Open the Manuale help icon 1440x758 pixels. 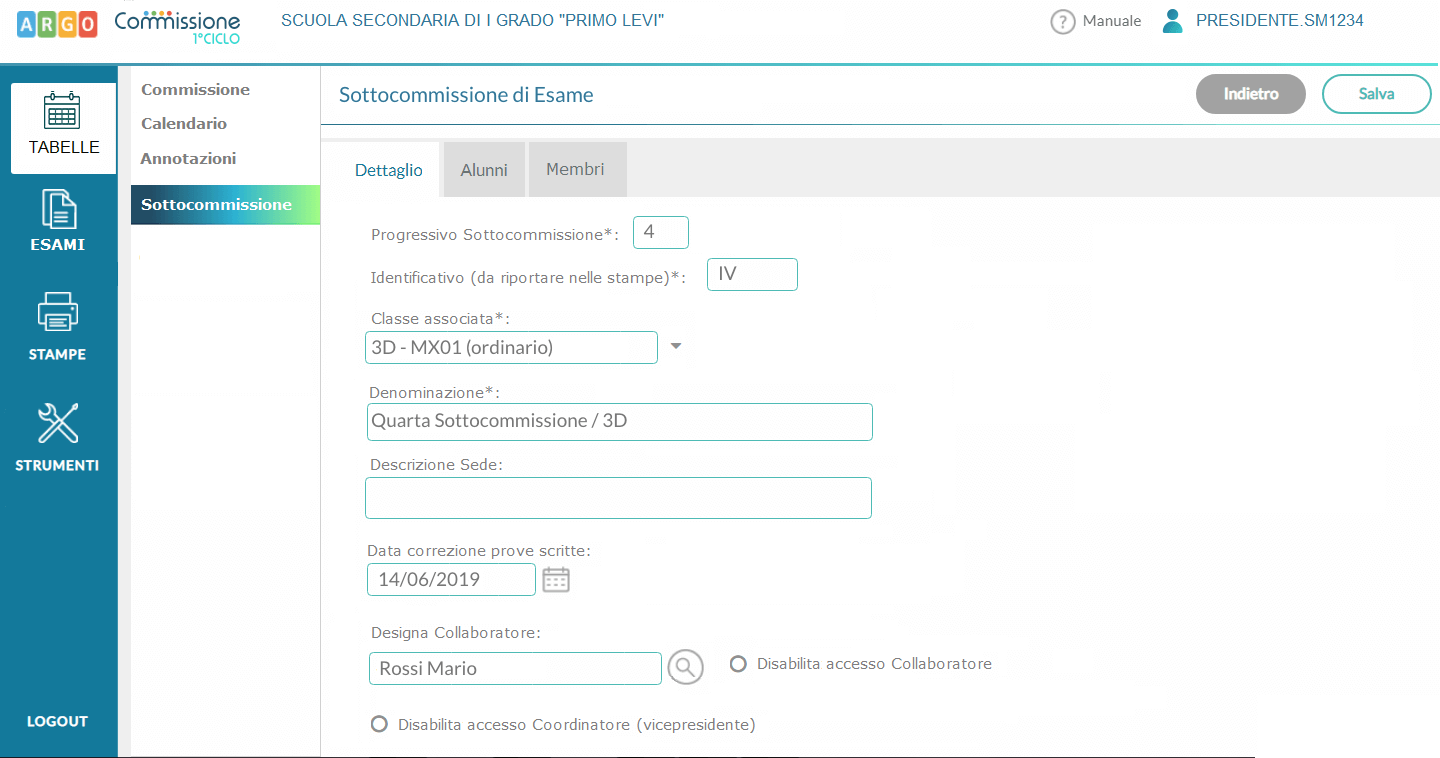[1062, 21]
